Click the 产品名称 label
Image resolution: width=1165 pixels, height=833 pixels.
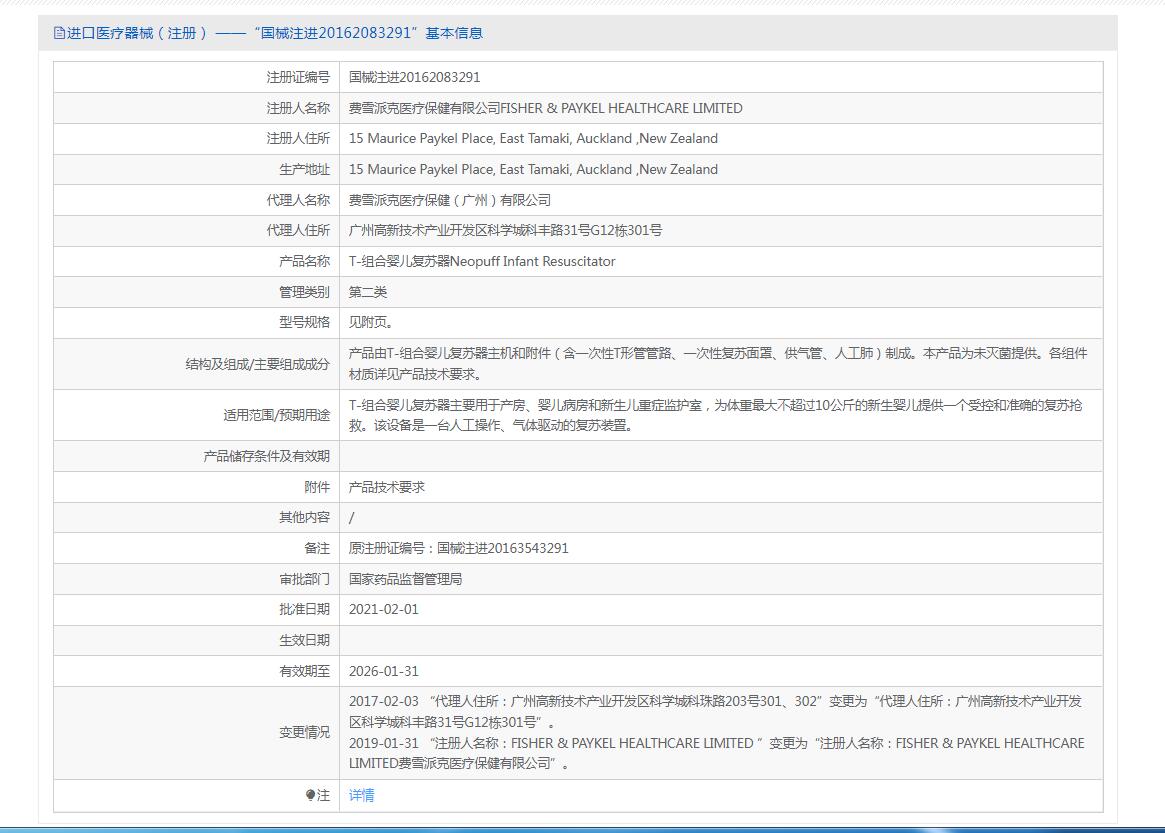304,262
